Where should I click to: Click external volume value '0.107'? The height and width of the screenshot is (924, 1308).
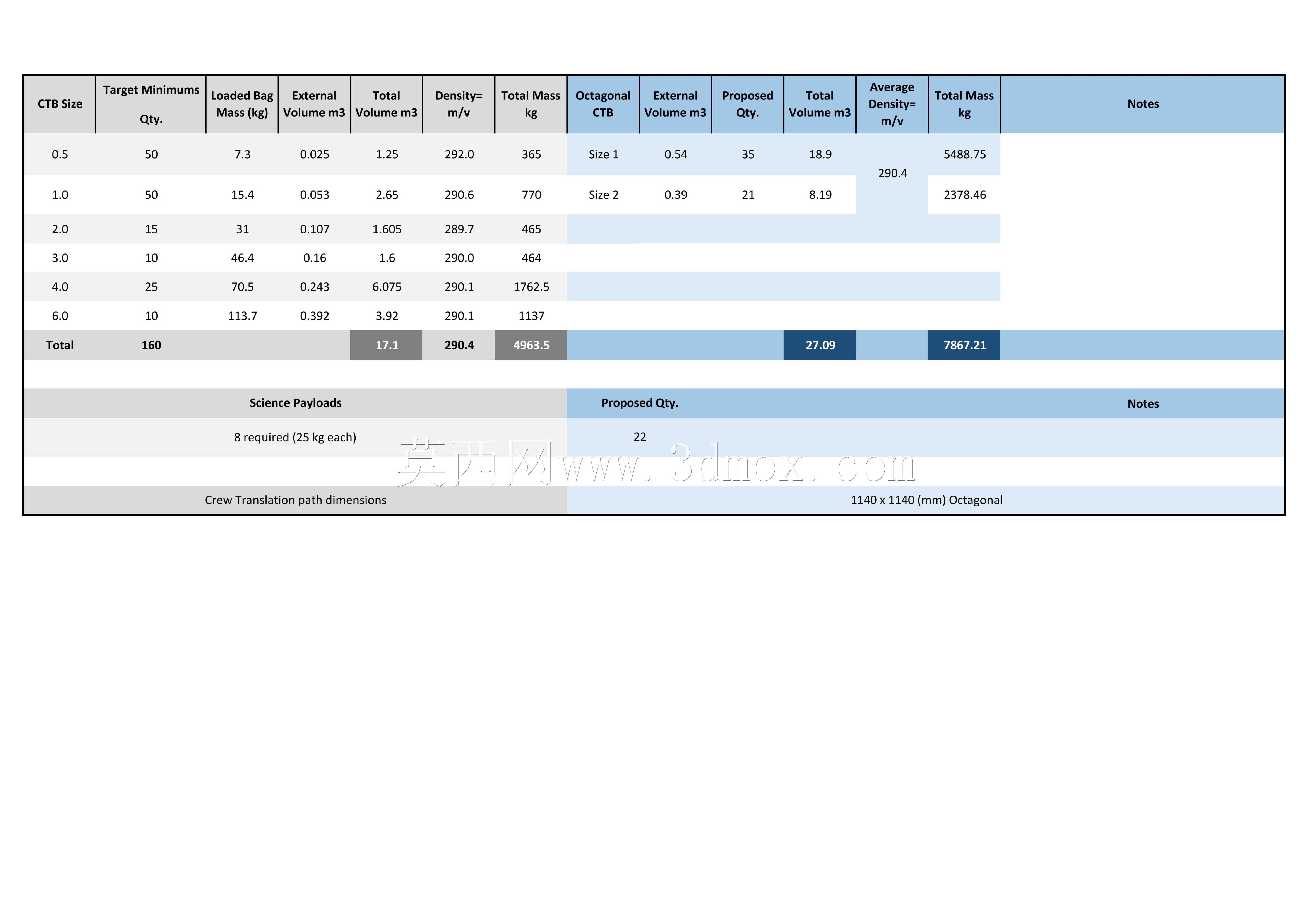pos(315,229)
